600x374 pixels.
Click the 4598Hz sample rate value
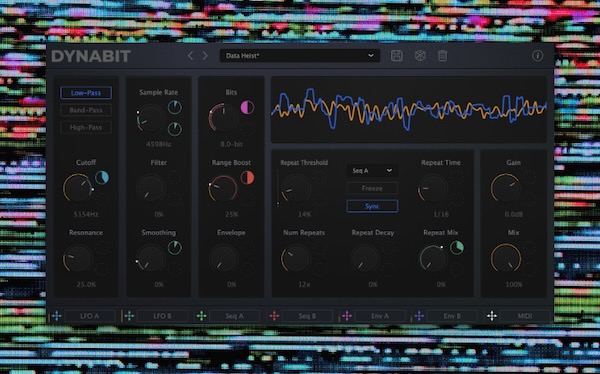[x=158, y=144]
